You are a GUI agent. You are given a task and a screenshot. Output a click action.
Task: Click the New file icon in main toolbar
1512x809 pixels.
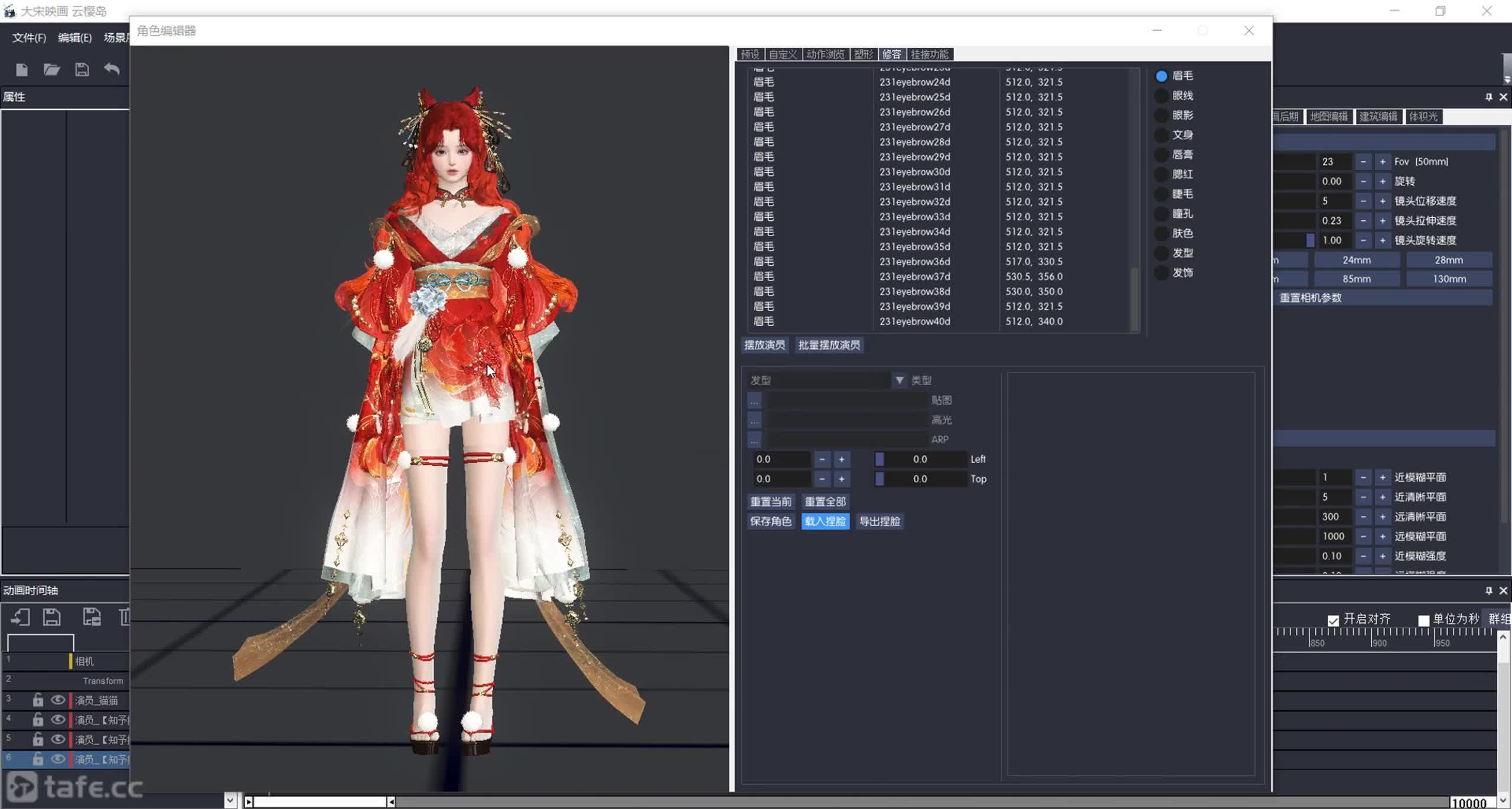[x=22, y=70]
